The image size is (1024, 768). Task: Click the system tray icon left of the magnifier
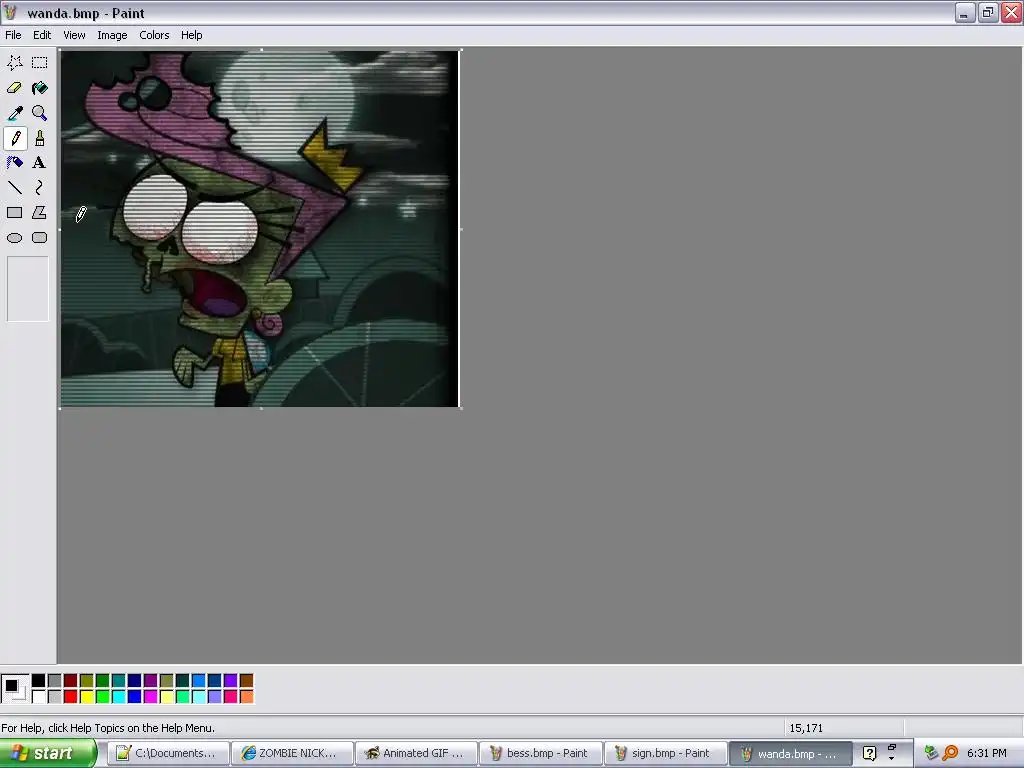point(931,753)
